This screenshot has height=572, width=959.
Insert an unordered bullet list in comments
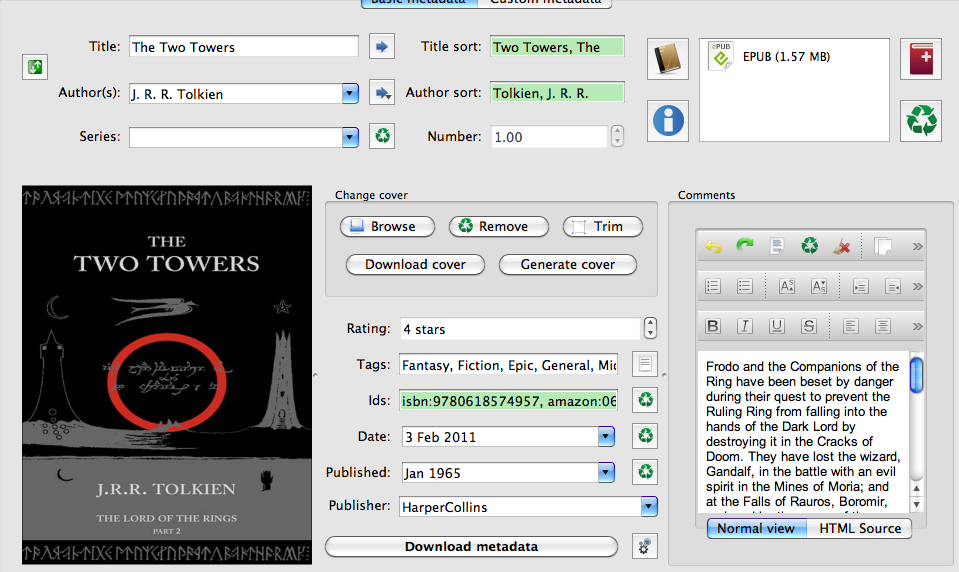point(744,286)
